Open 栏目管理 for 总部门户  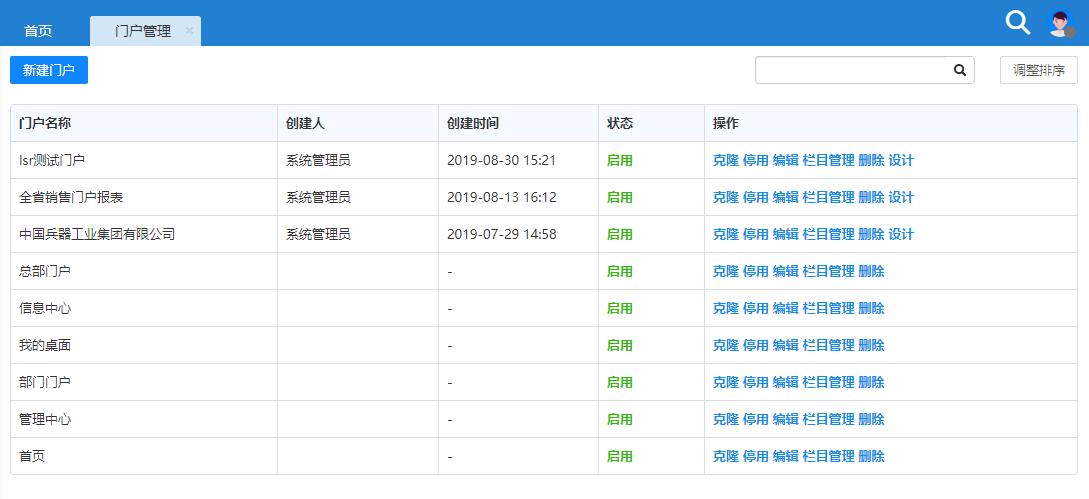(x=828, y=271)
